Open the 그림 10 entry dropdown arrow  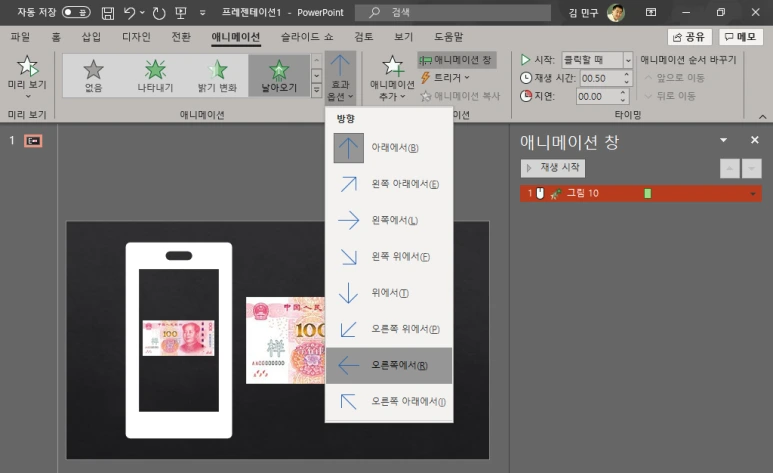[x=753, y=194]
